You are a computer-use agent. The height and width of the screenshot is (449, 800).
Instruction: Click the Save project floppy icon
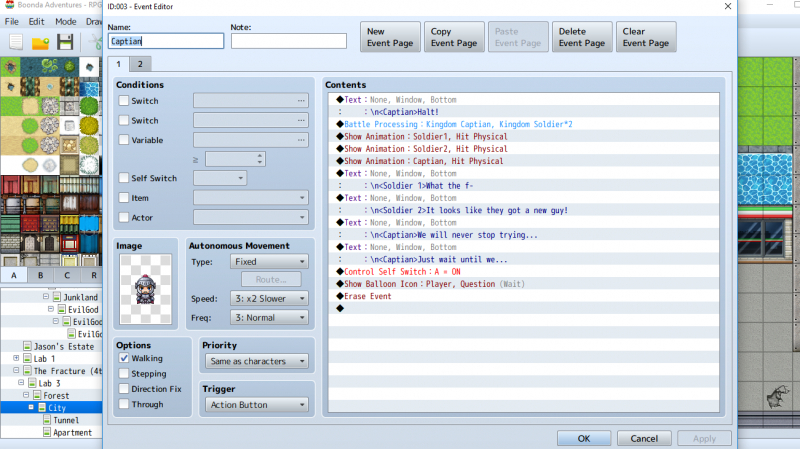click(x=65, y=42)
